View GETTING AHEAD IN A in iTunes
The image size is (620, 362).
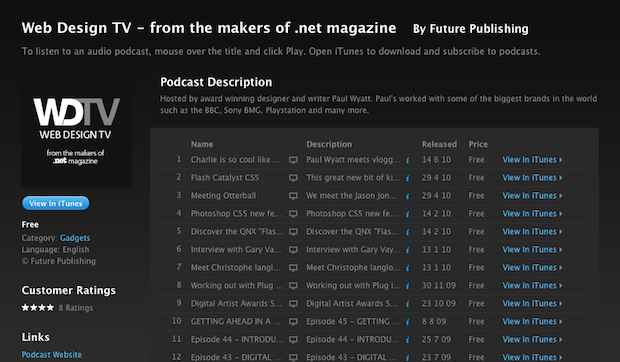tap(532, 321)
